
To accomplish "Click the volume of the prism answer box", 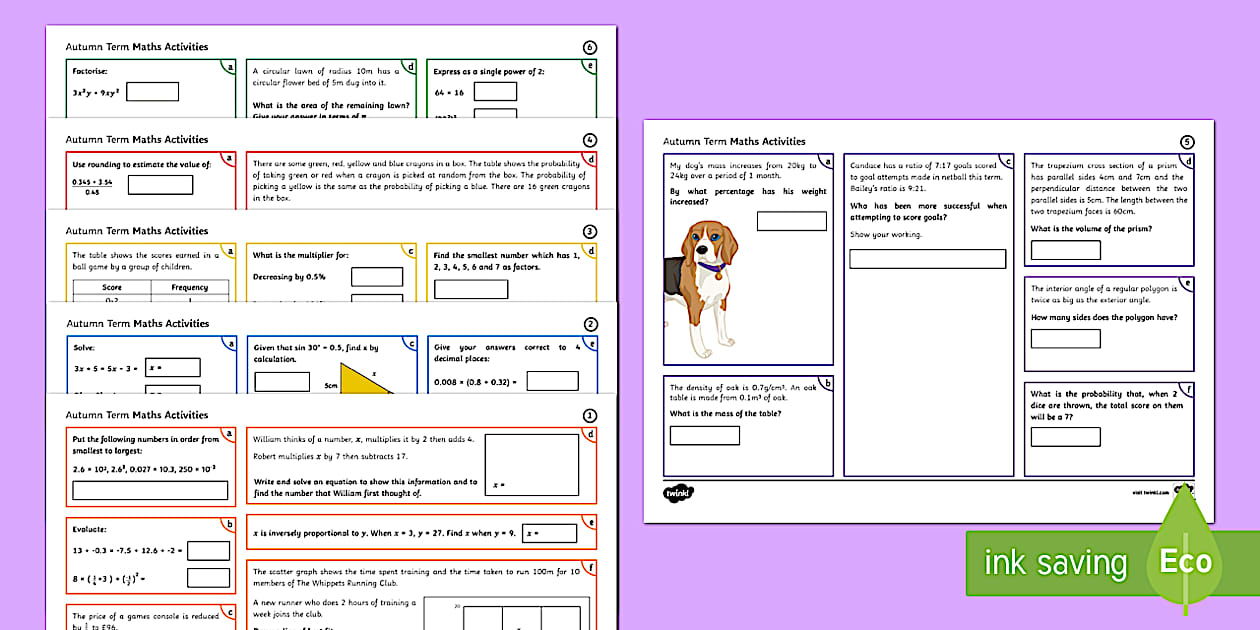I will [x=1065, y=250].
